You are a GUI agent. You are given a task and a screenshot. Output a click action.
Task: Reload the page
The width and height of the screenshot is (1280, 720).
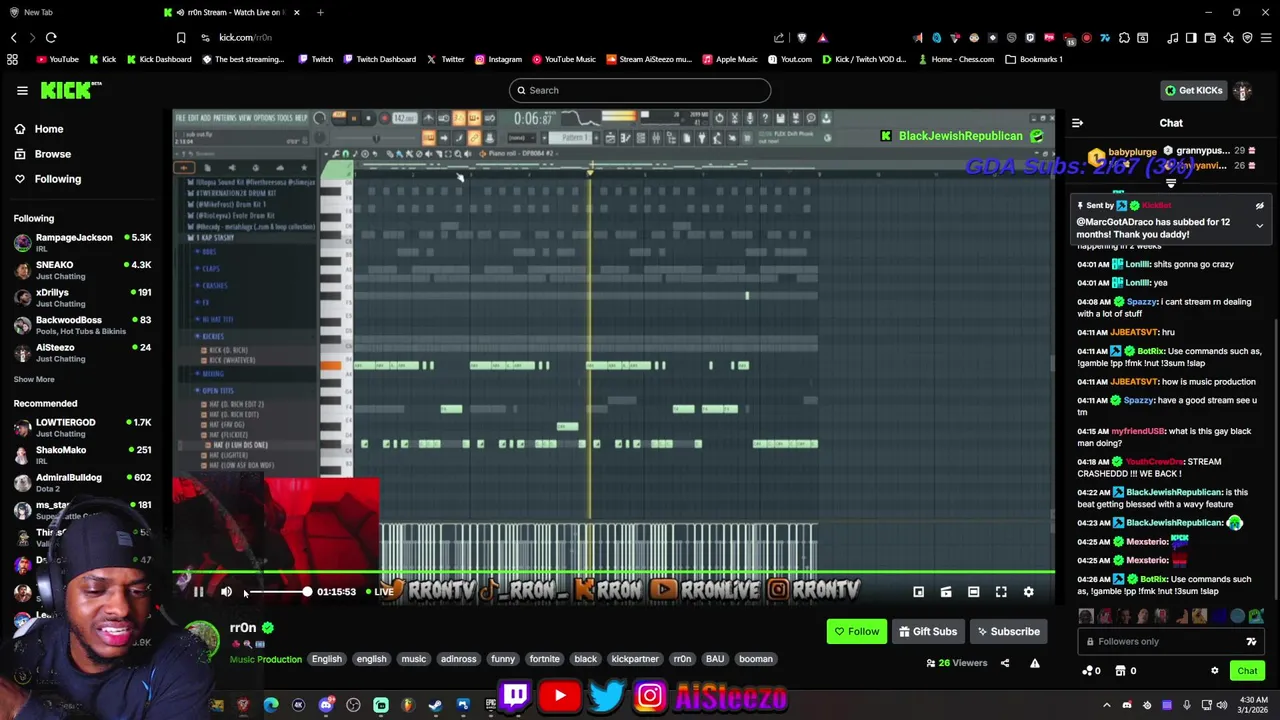[51, 38]
